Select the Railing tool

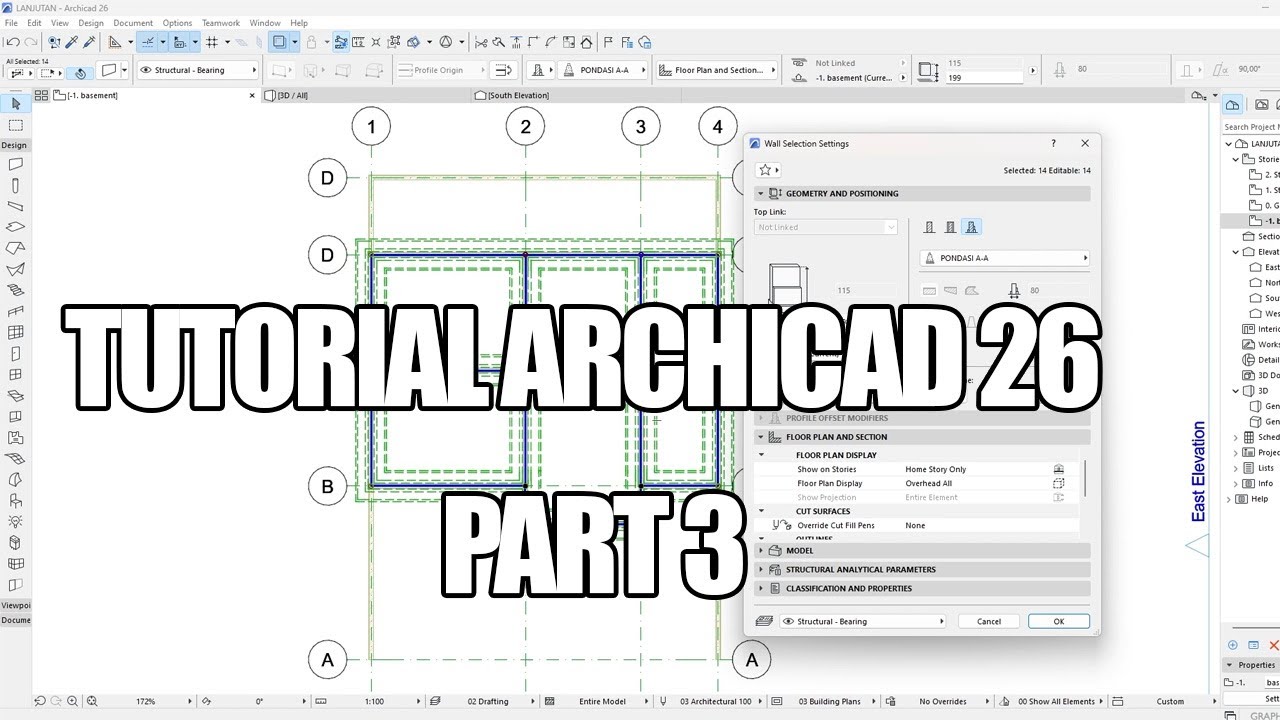(x=15, y=311)
